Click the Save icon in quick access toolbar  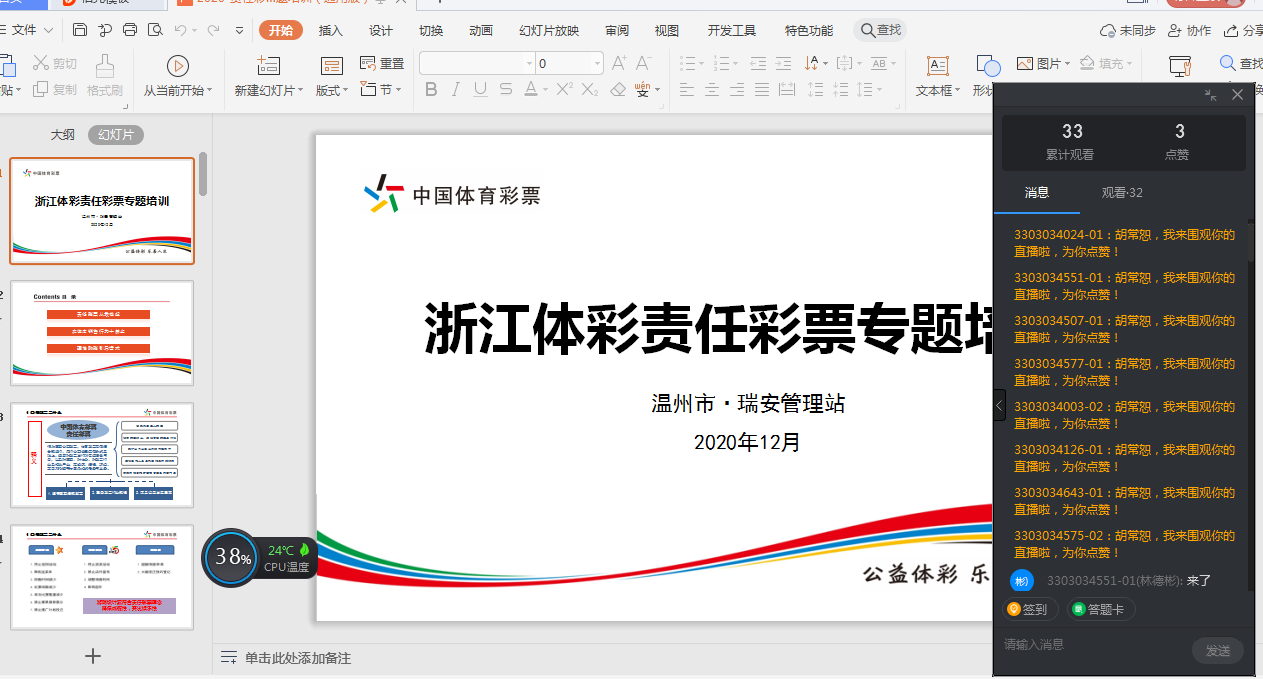[x=81, y=30]
